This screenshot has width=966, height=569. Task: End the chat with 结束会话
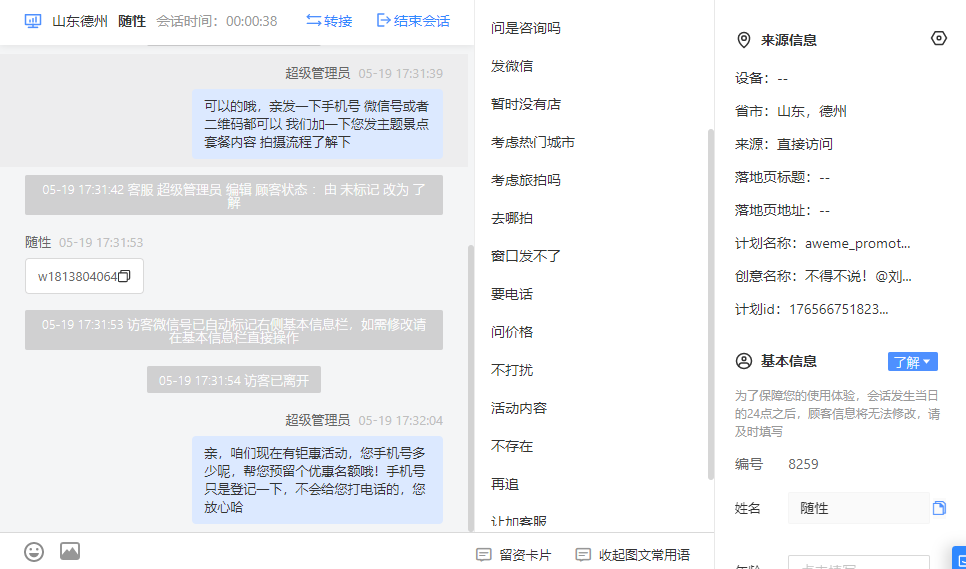(x=413, y=21)
